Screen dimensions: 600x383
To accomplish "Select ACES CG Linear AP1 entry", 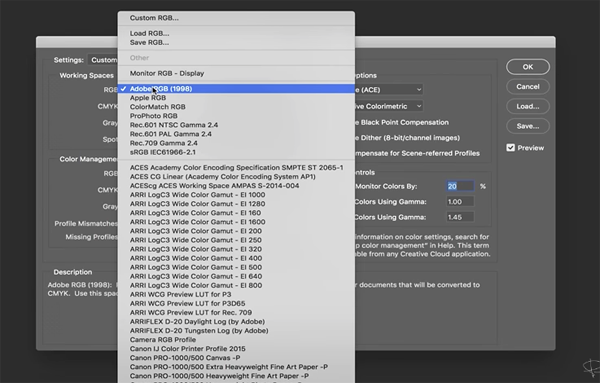I will [x=236, y=177].
